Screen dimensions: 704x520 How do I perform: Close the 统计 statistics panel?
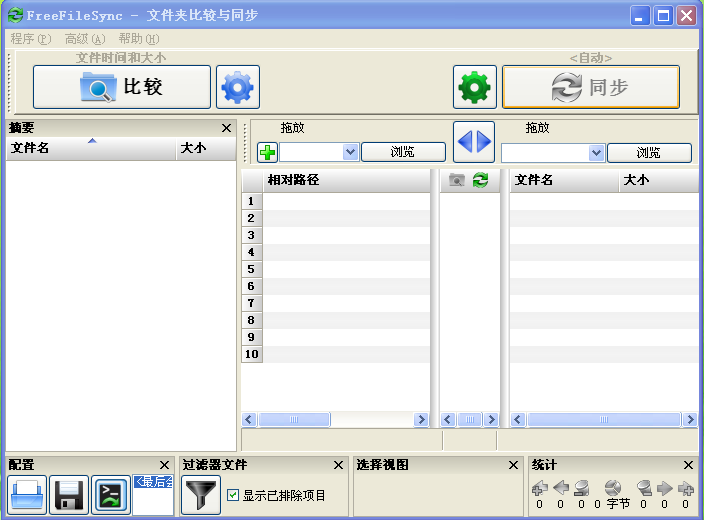pyautogui.click(x=688, y=465)
